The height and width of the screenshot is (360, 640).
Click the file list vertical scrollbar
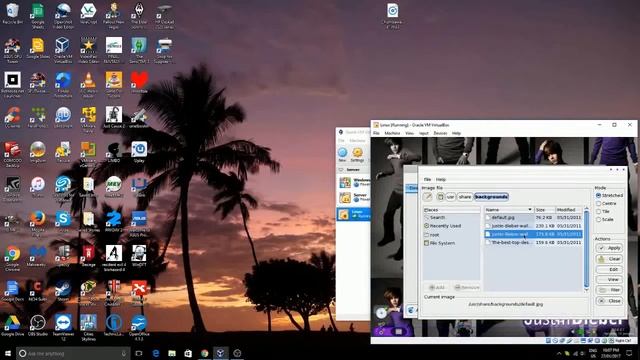pos(587,249)
